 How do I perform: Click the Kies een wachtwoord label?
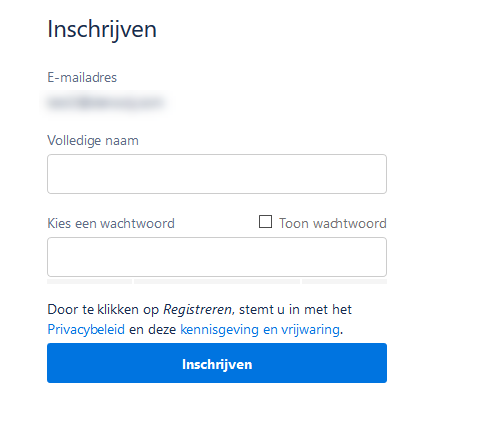(x=111, y=223)
